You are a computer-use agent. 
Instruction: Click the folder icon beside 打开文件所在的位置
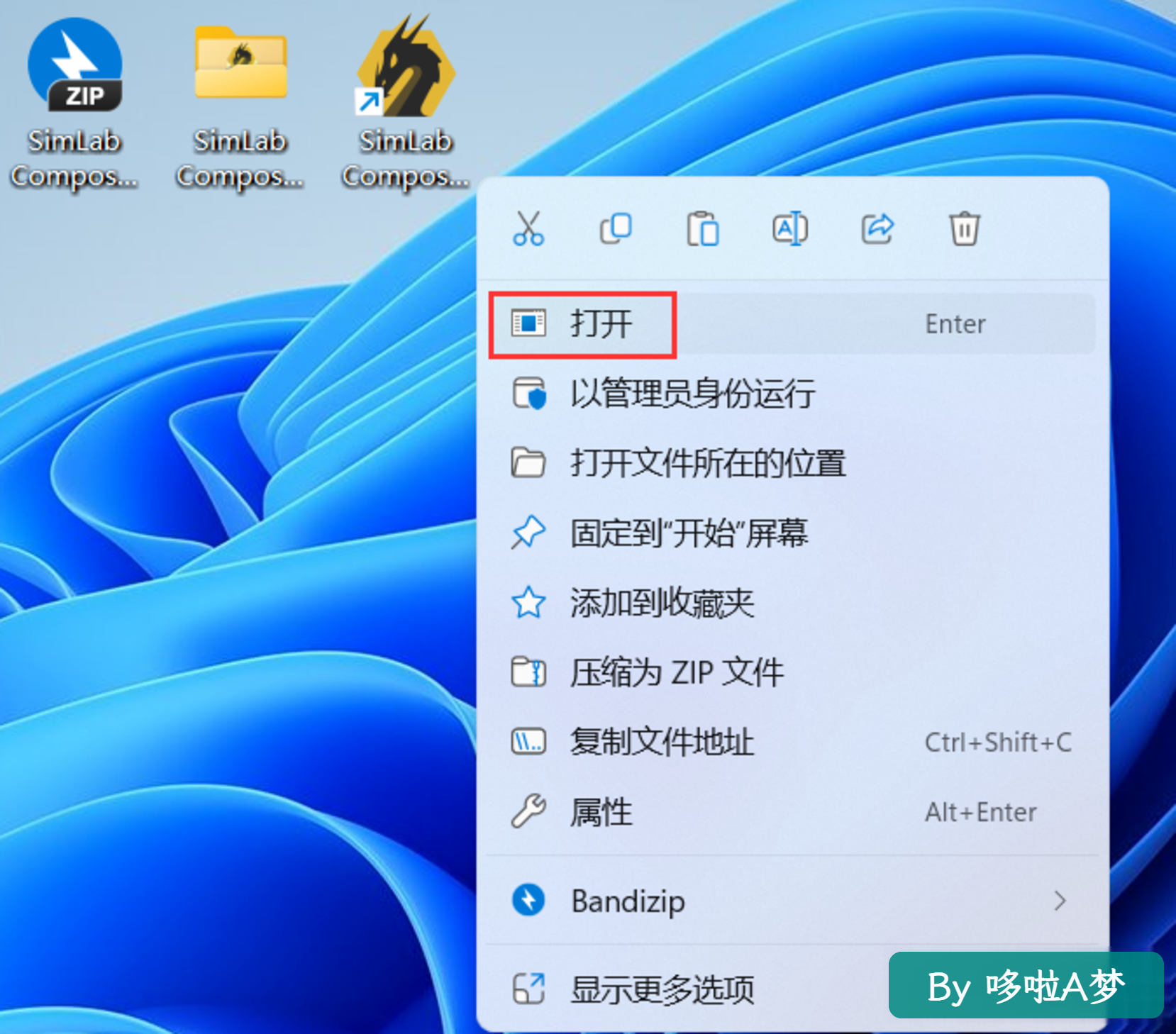click(528, 463)
